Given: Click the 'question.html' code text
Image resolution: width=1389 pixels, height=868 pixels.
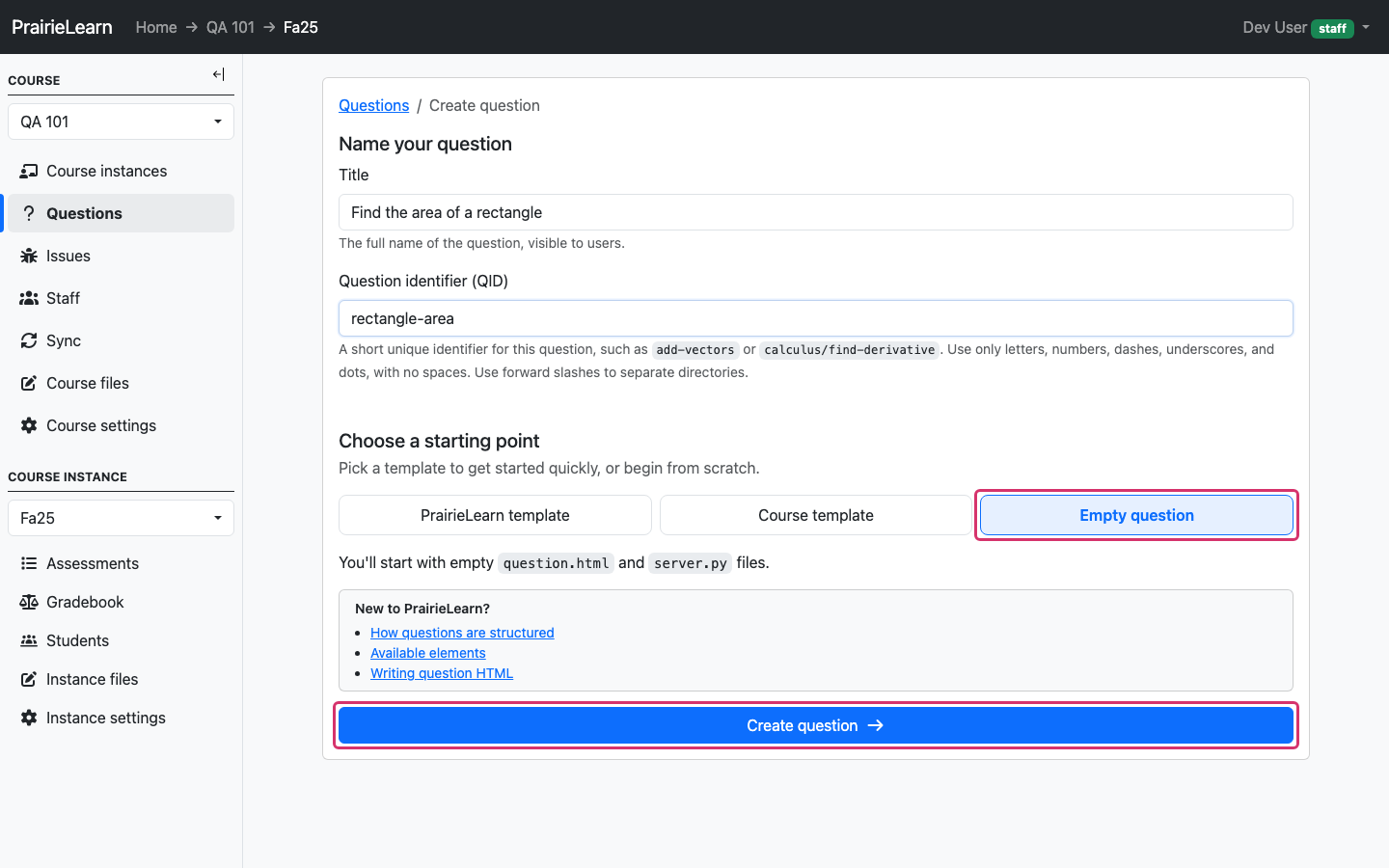Looking at the screenshot, I should click(556, 563).
